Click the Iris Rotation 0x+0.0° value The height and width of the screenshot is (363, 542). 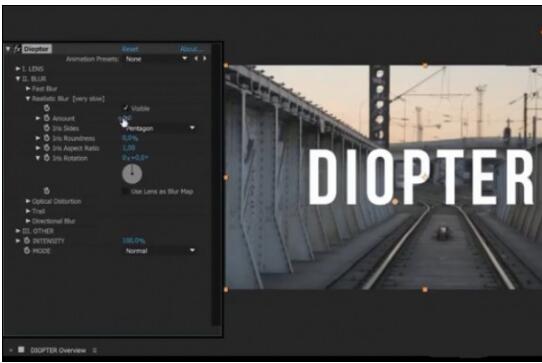point(135,158)
